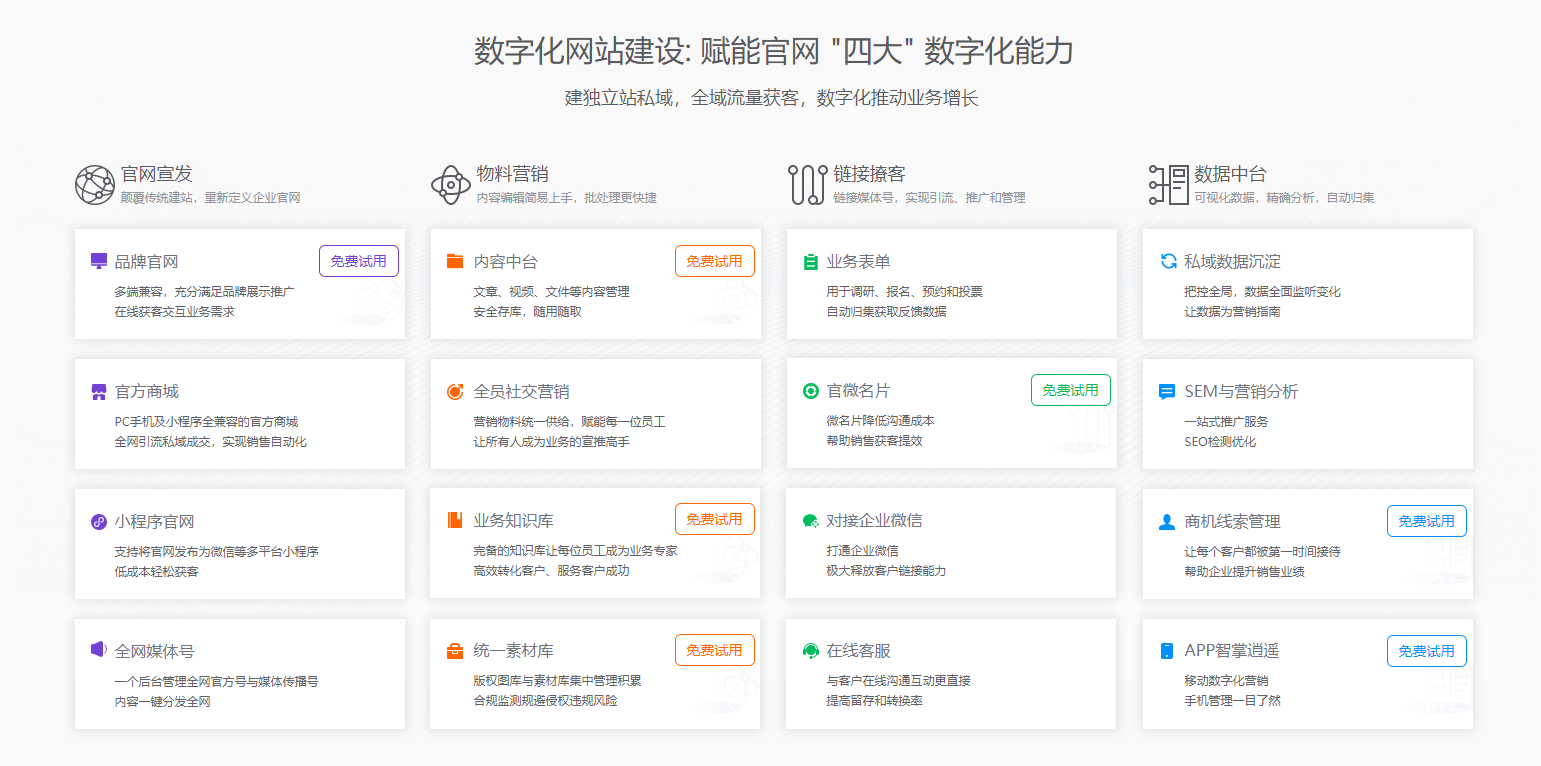This screenshot has height=766, width=1541.
Task: Open the 全网媒体号 card title
Action: [x=154, y=651]
